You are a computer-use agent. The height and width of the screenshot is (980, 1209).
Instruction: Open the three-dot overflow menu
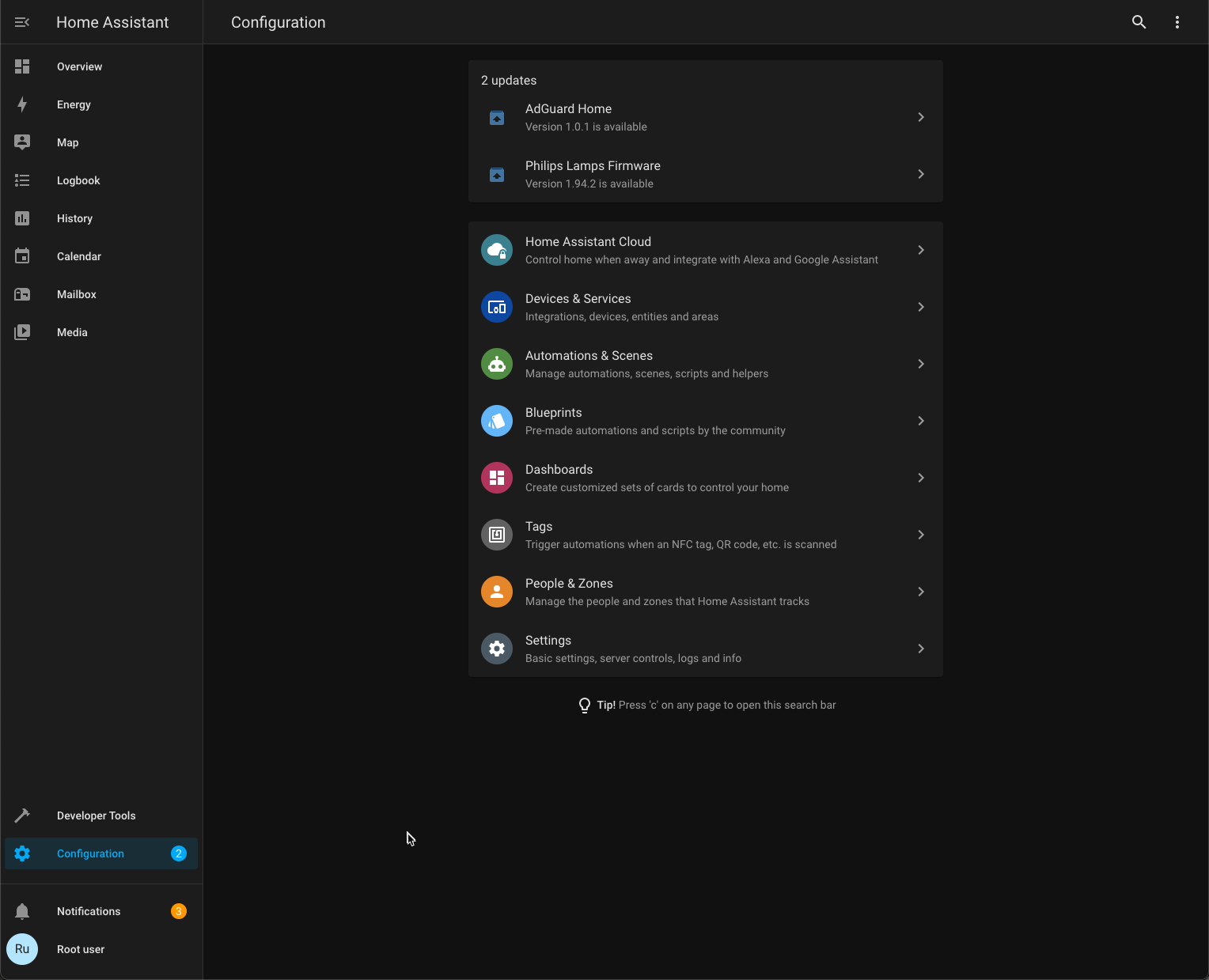pyautogui.click(x=1177, y=22)
